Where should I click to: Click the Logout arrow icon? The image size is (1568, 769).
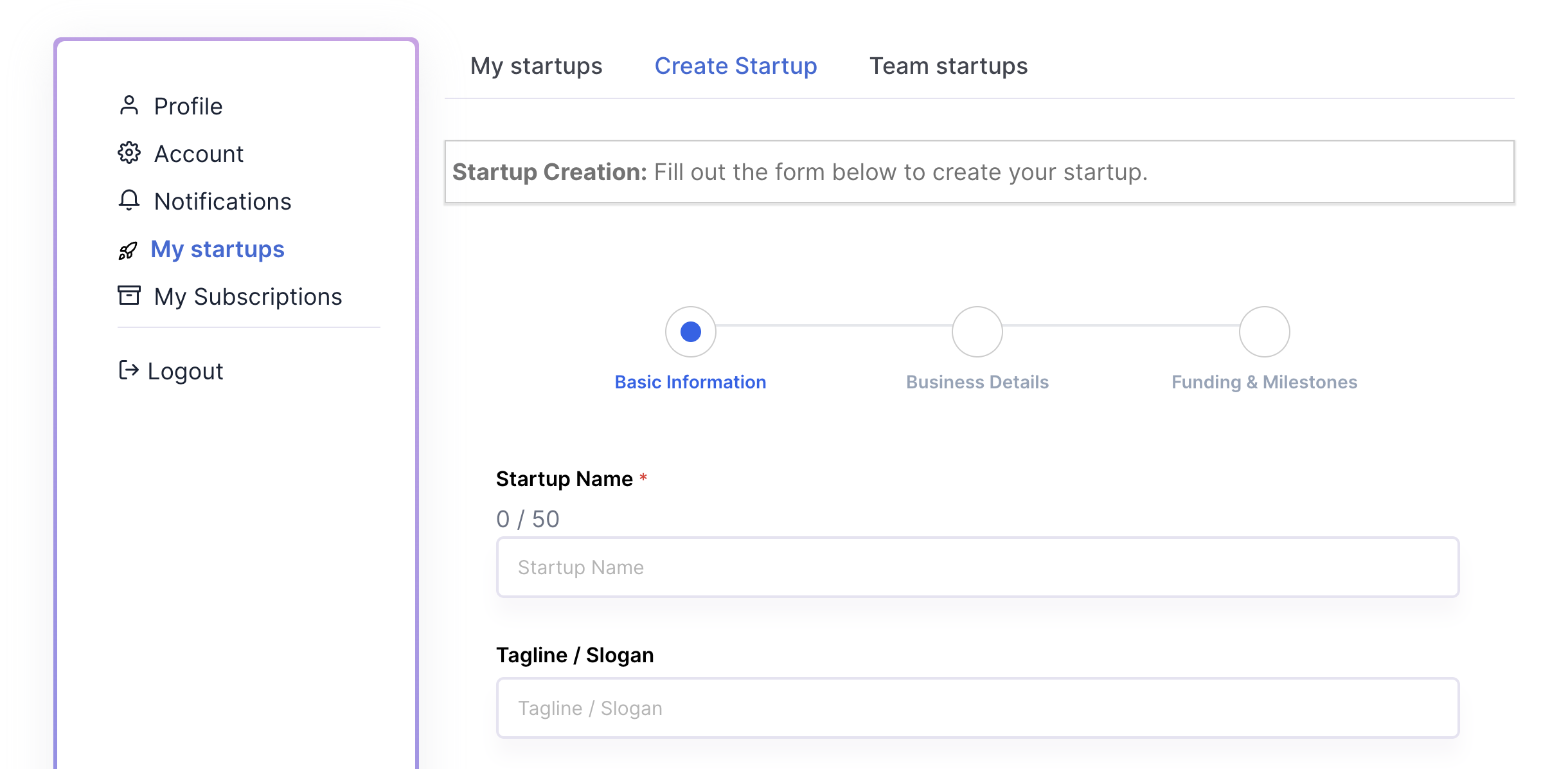[x=129, y=370]
